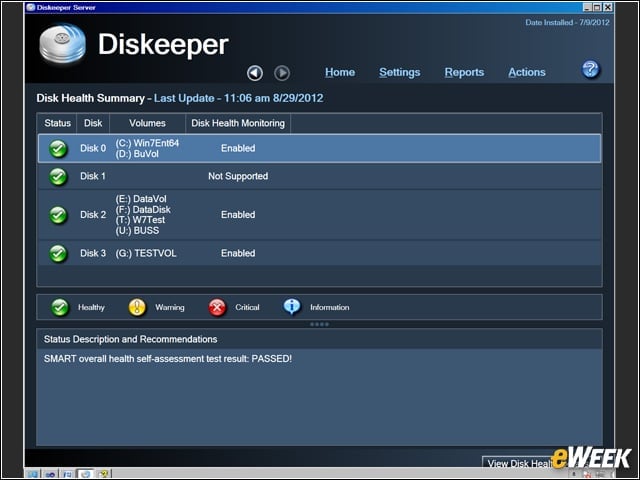This screenshot has height=480, width=640.
Task: Click the 'Critical' legend label
Action: click(x=247, y=307)
